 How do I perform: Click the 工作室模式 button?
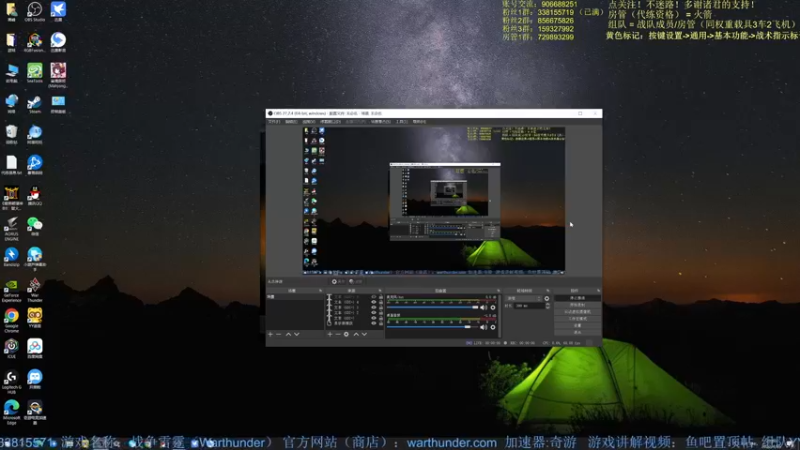pos(578,319)
